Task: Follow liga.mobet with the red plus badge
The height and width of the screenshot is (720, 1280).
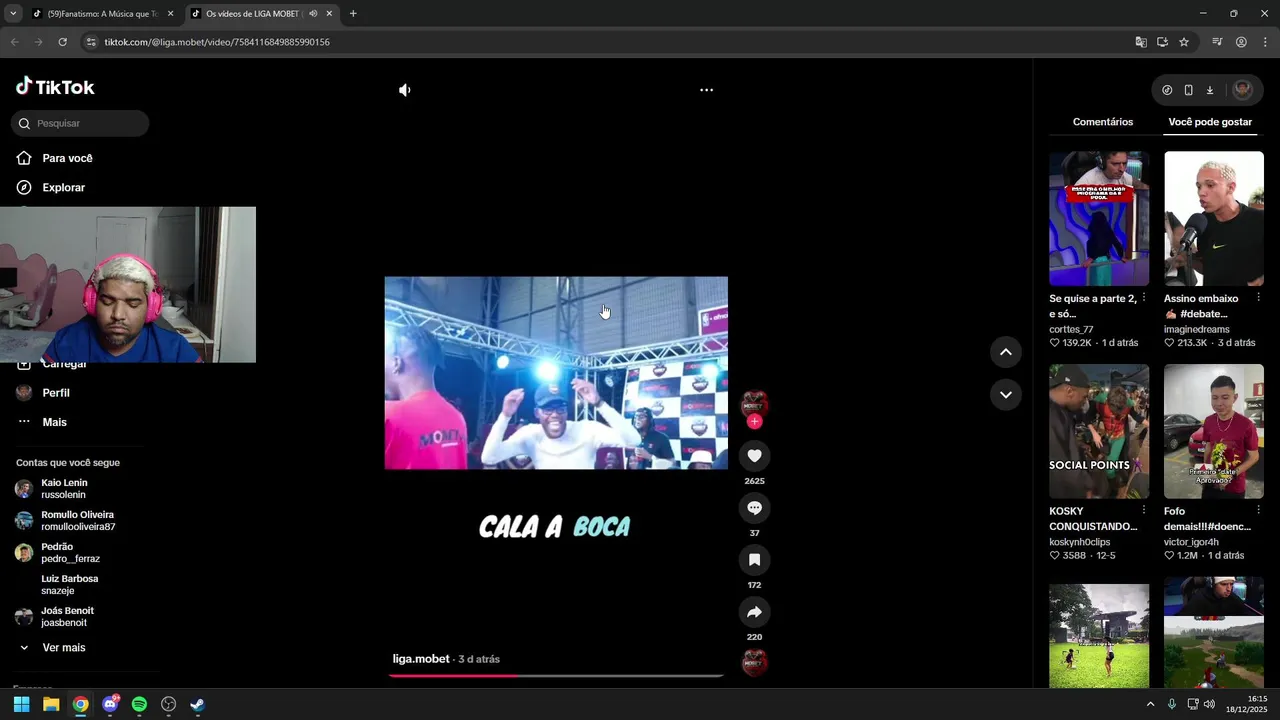Action: 754,422
